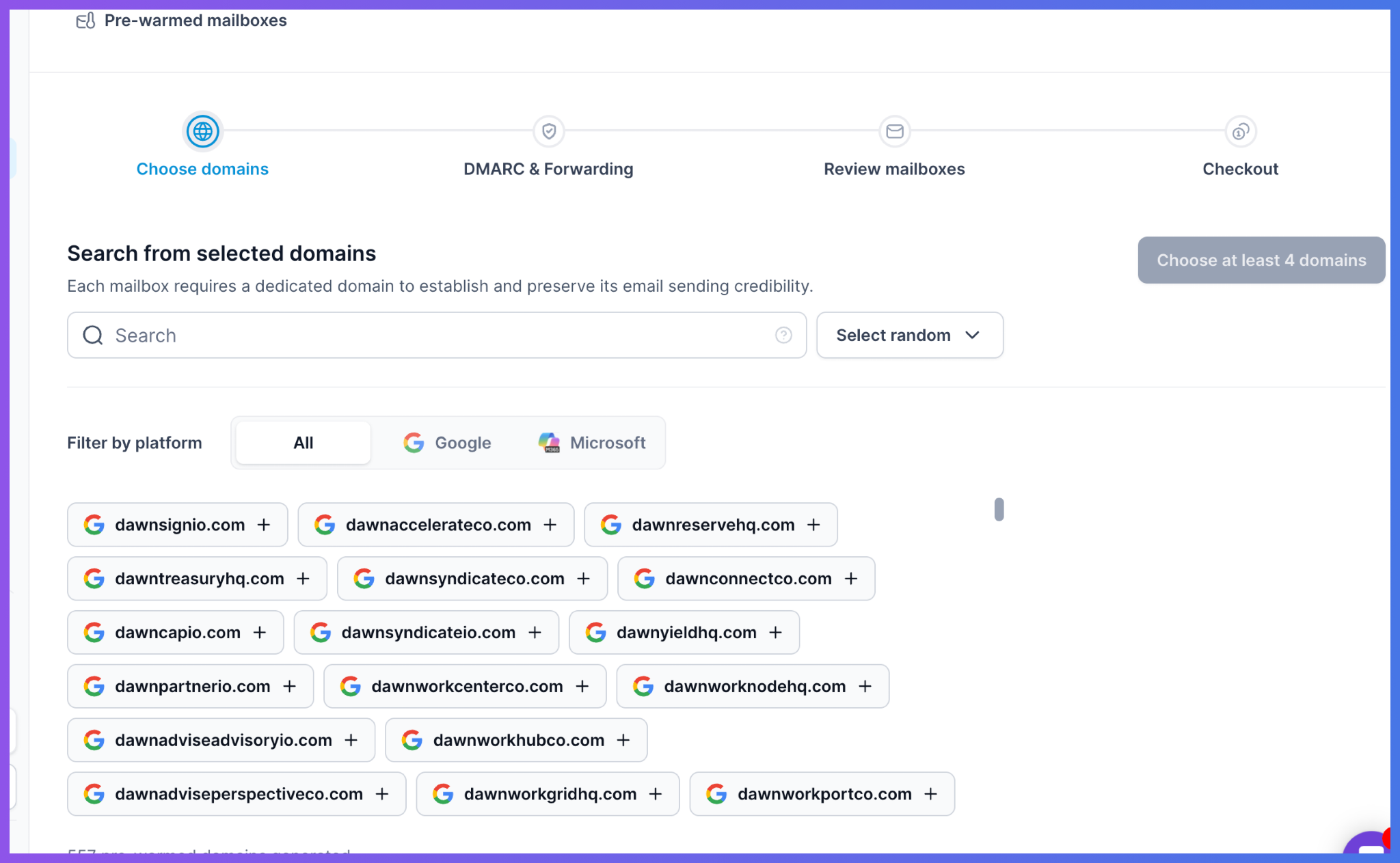Image resolution: width=1400 pixels, height=863 pixels.
Task: Click the Review mailboxes envelope icon
Action: pyautogui.click(x=895, y=131)
